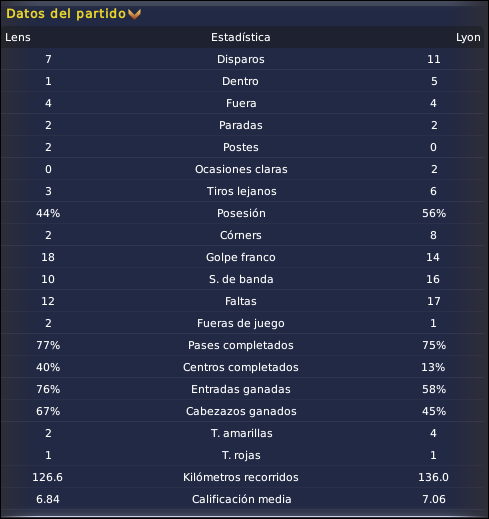Select the T. rojas row
Image resolution: width=489 pixels, height=519 pixels.
242,455
